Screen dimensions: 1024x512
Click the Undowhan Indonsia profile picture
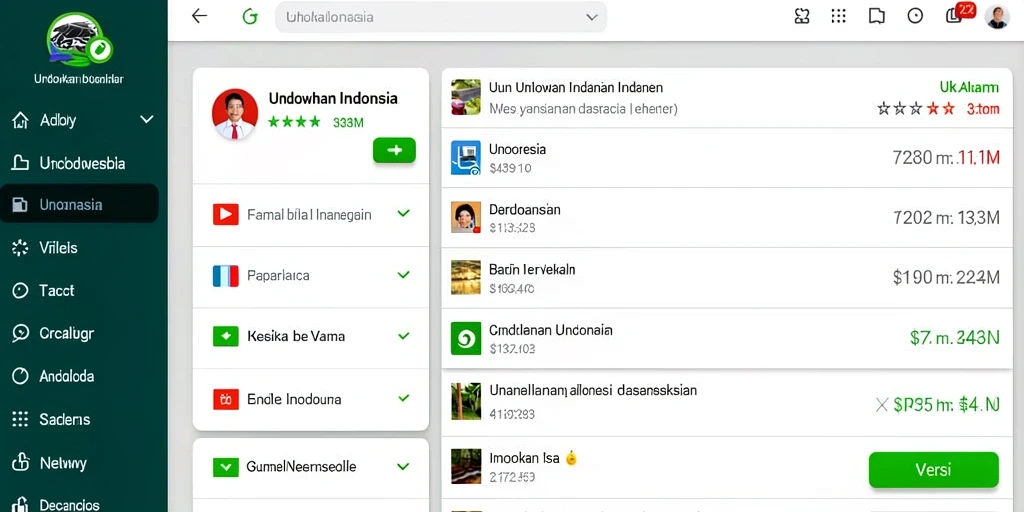click(235, 114)
